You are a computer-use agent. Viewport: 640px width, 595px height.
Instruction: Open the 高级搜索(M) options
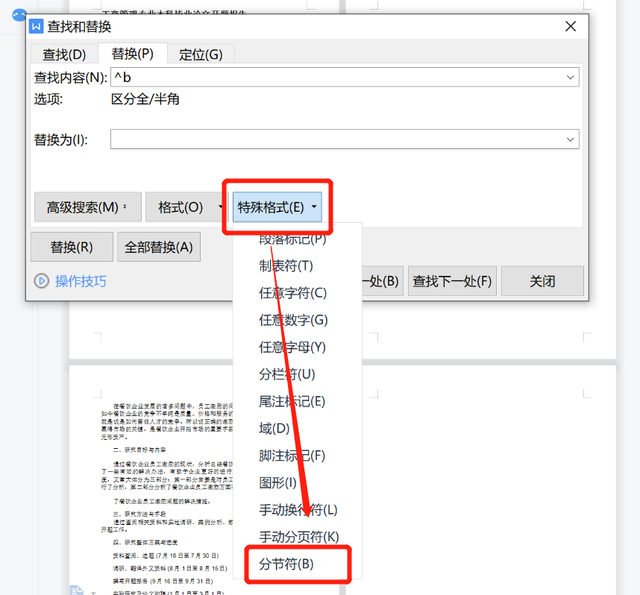click(88, 207)
